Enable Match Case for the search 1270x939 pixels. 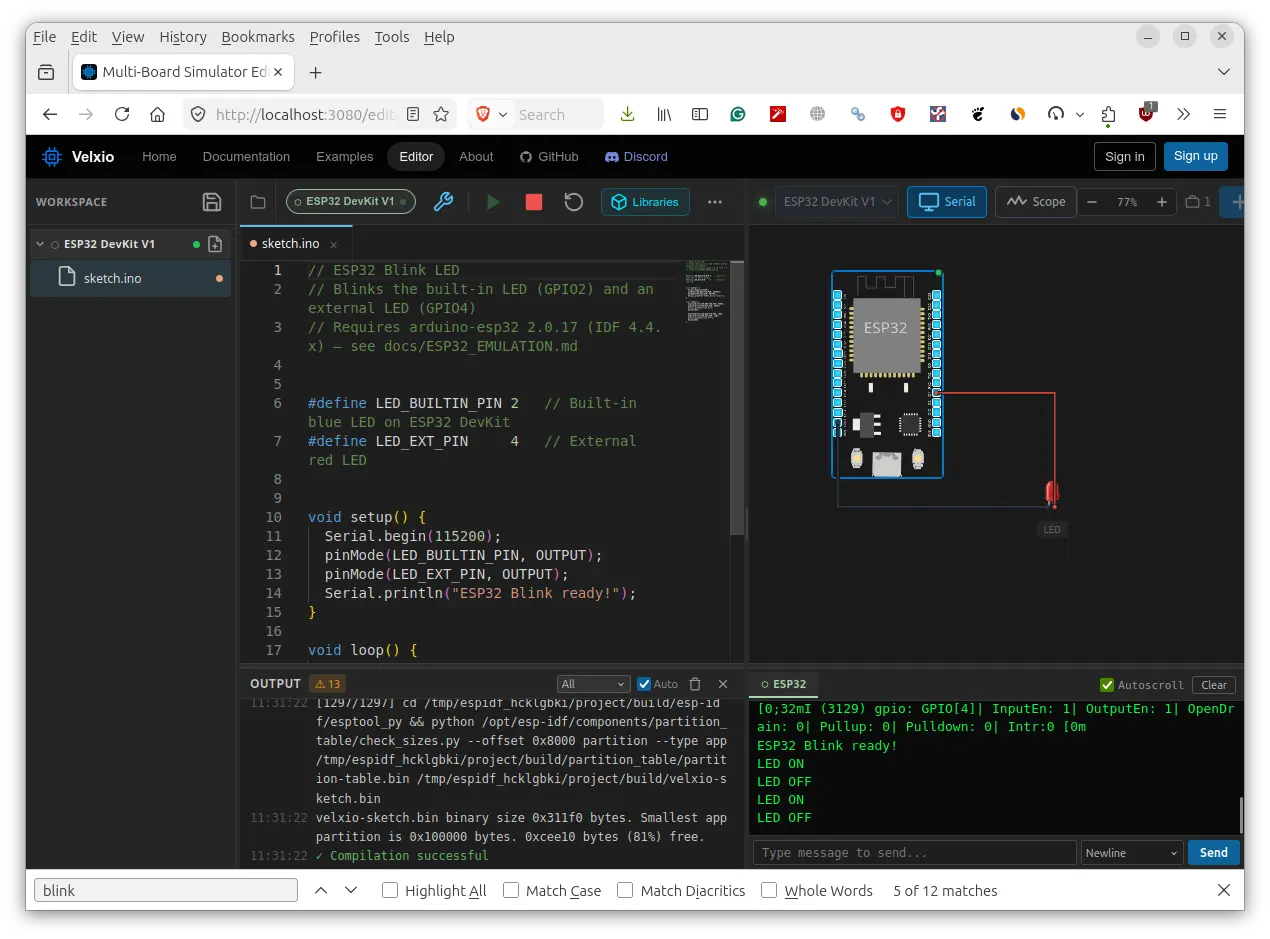point(510,890)
